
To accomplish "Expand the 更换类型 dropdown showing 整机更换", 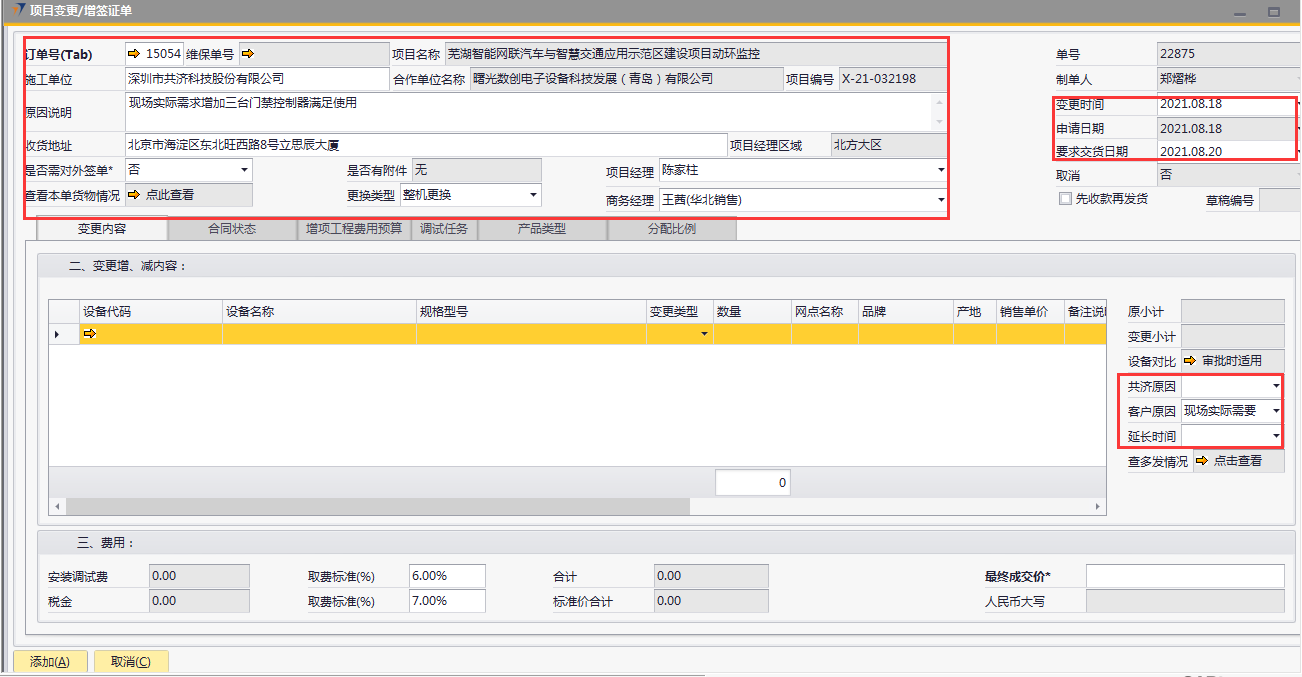I will point(533,195).
